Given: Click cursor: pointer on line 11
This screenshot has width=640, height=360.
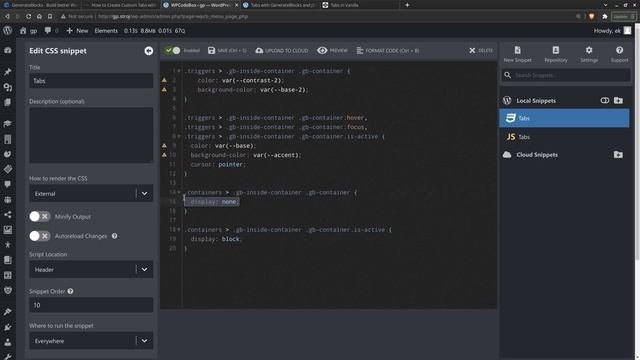Looking at the screenshot, I should 218,164.
